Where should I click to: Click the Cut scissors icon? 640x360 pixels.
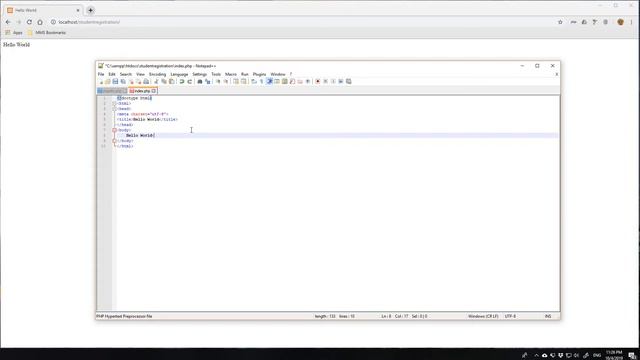(x=156, y=82)
